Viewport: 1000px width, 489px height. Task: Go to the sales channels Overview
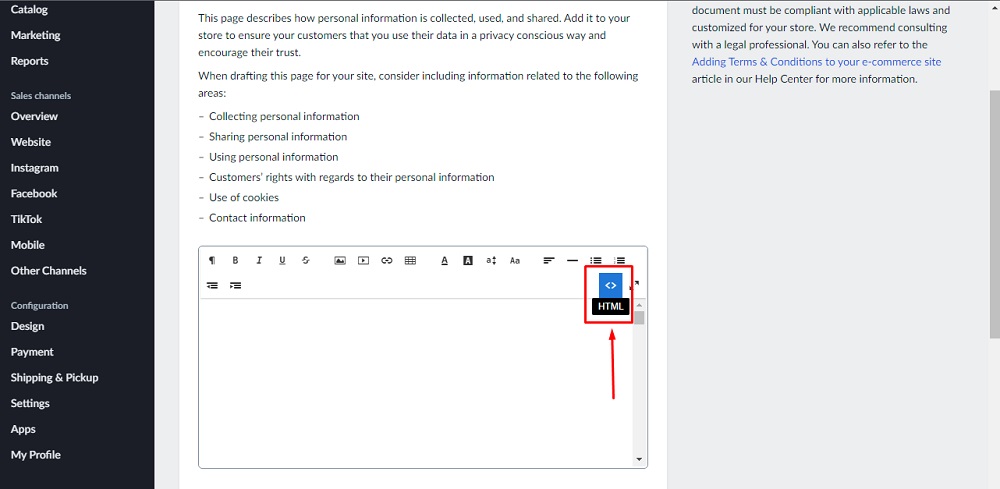(34, 116)
